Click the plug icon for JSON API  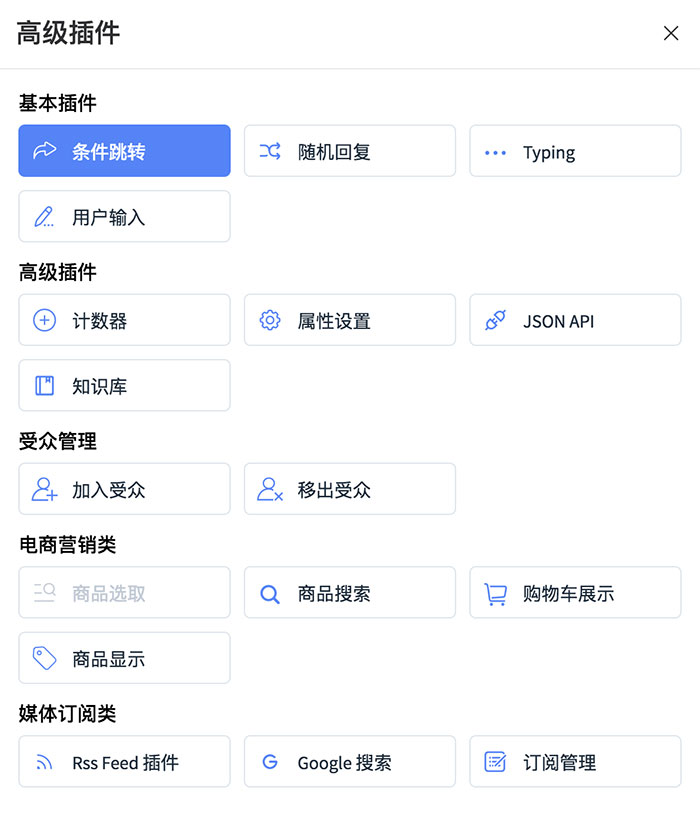tap(495, 320)
